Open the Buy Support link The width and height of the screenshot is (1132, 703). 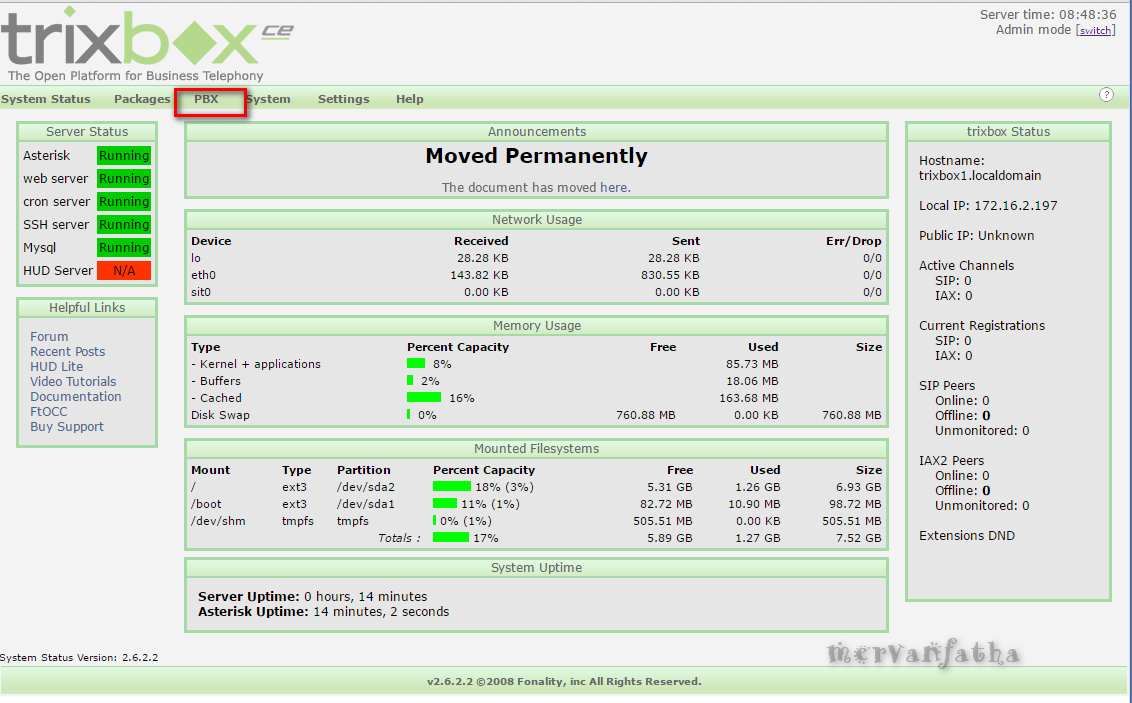tap(66, 426)
